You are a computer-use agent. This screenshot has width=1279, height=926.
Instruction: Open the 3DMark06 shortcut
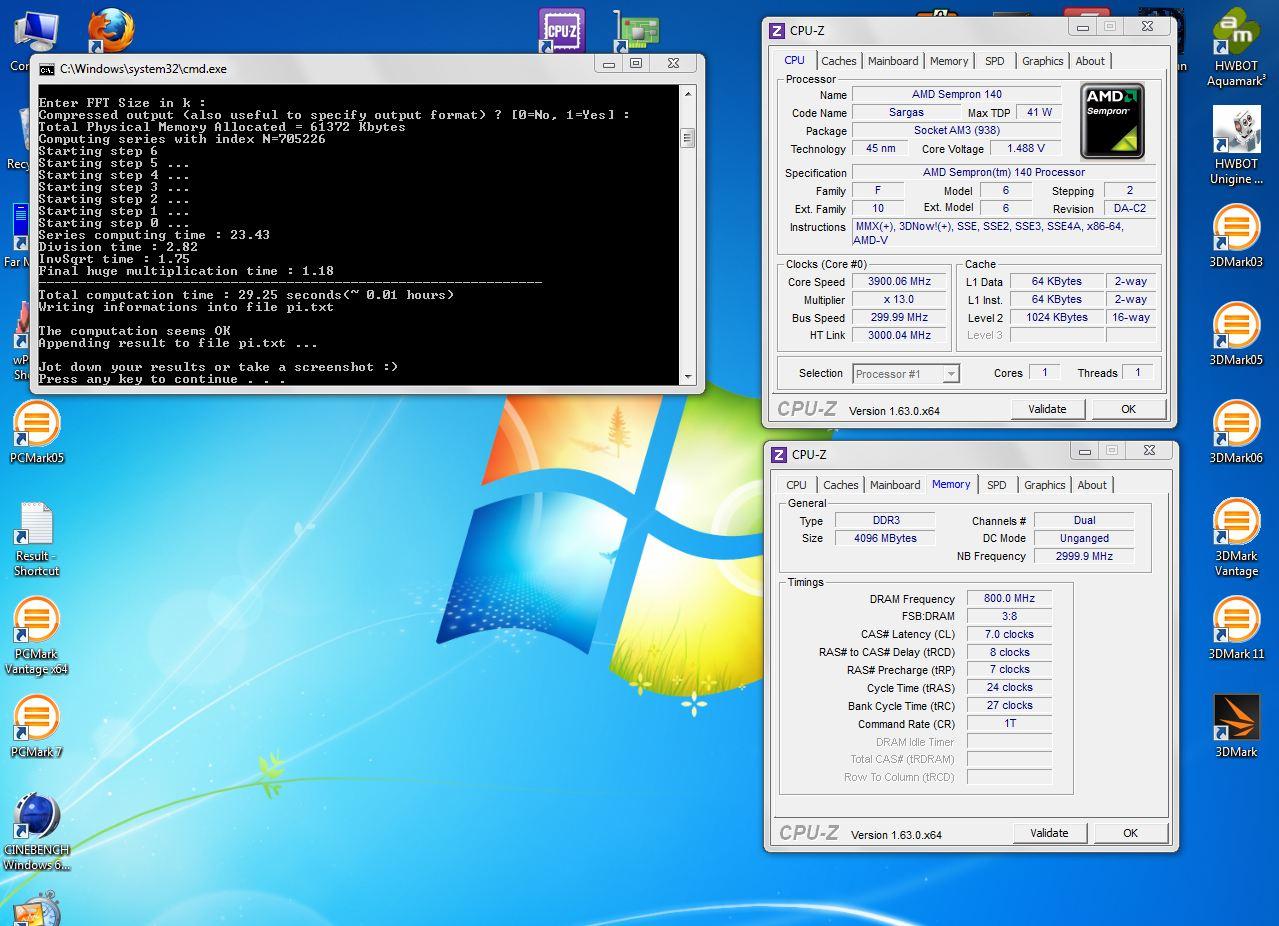pyautogui.click(x=1236, y=432)
